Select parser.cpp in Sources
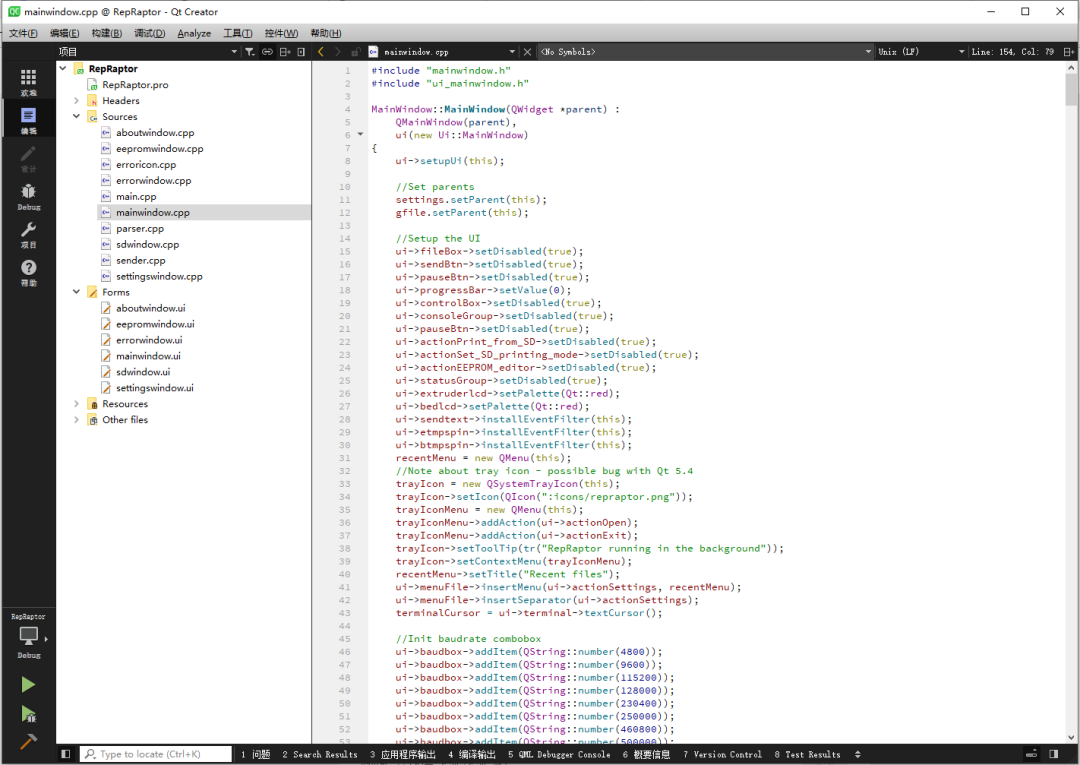The height and width of the screenshot is (765, 1080). click(x=140, y=229)
